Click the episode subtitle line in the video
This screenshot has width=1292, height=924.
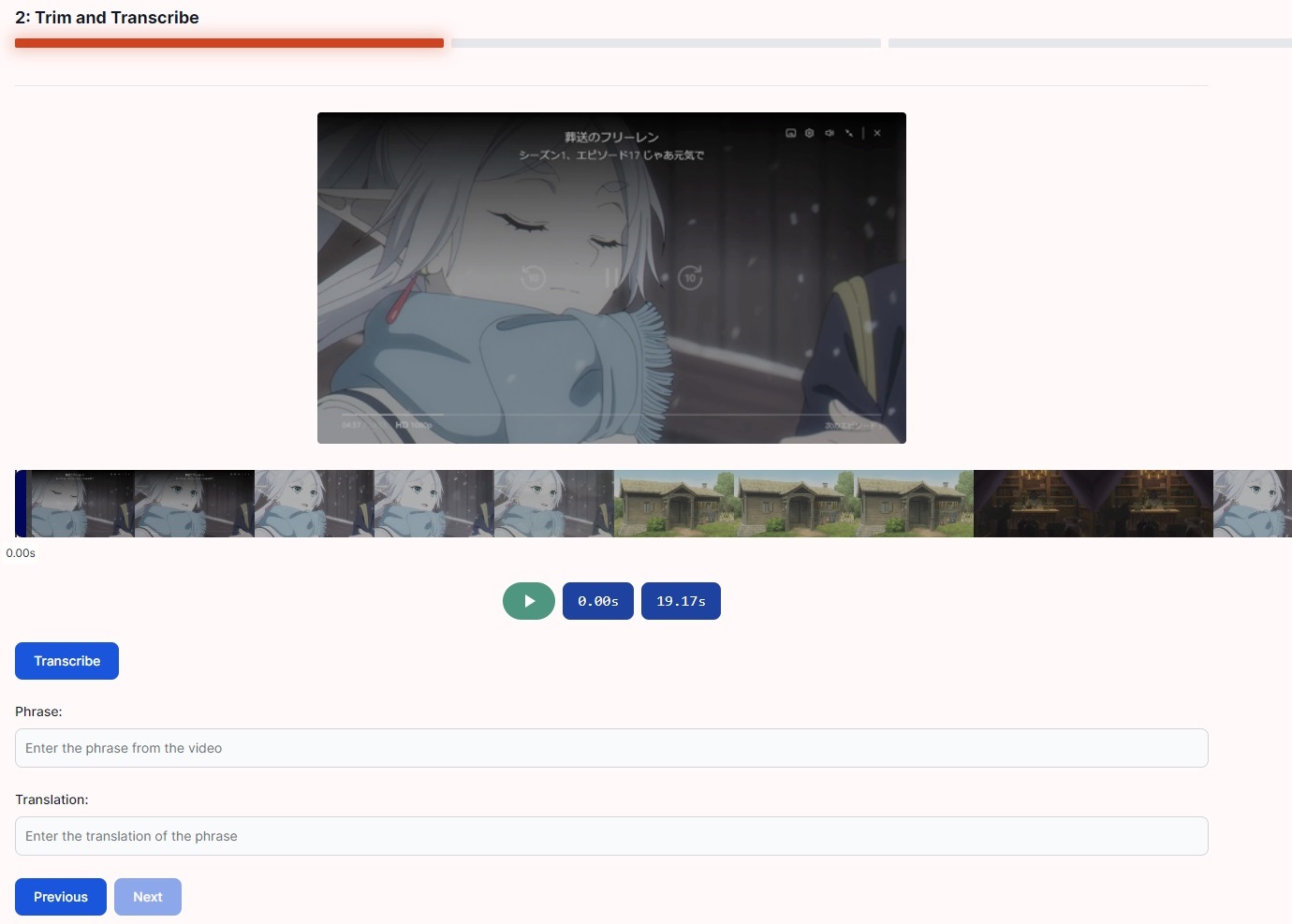611,155
